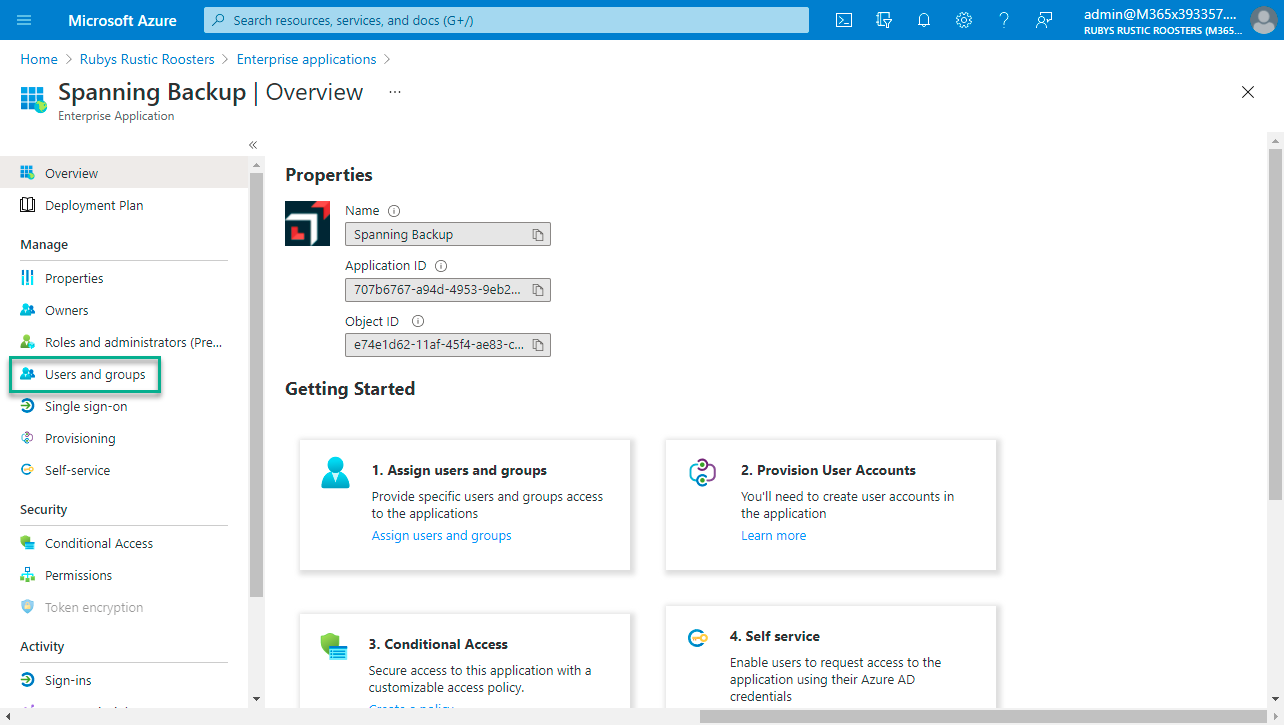
Task: Close the Spanning Backup blade
Action: 1248,92
